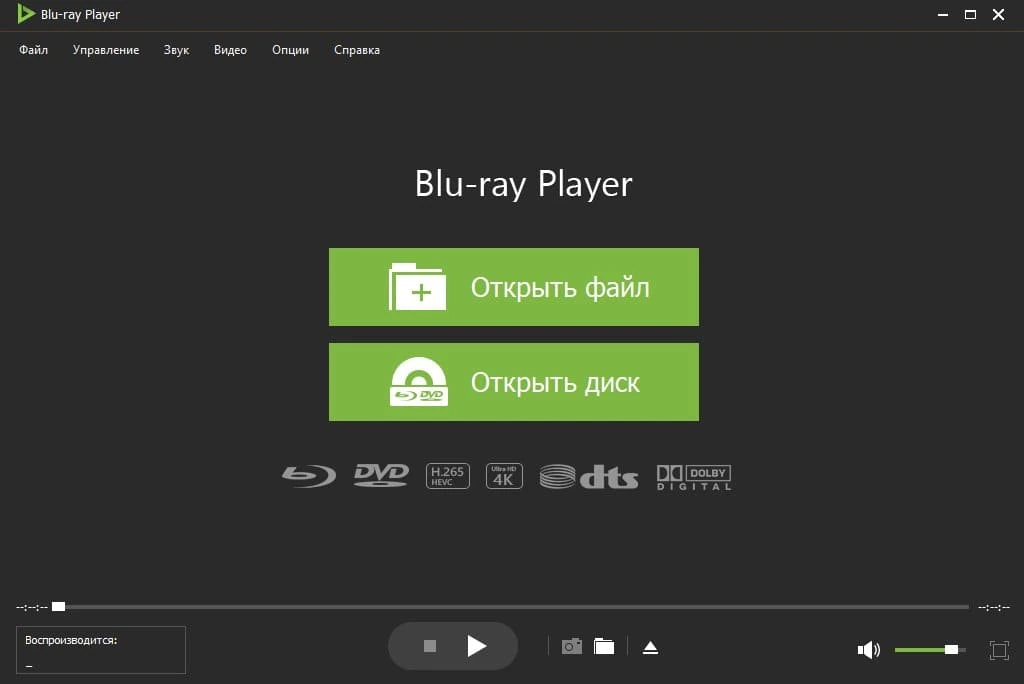
Task: Click the seek bar handle
Action: (x=59, y=607)
